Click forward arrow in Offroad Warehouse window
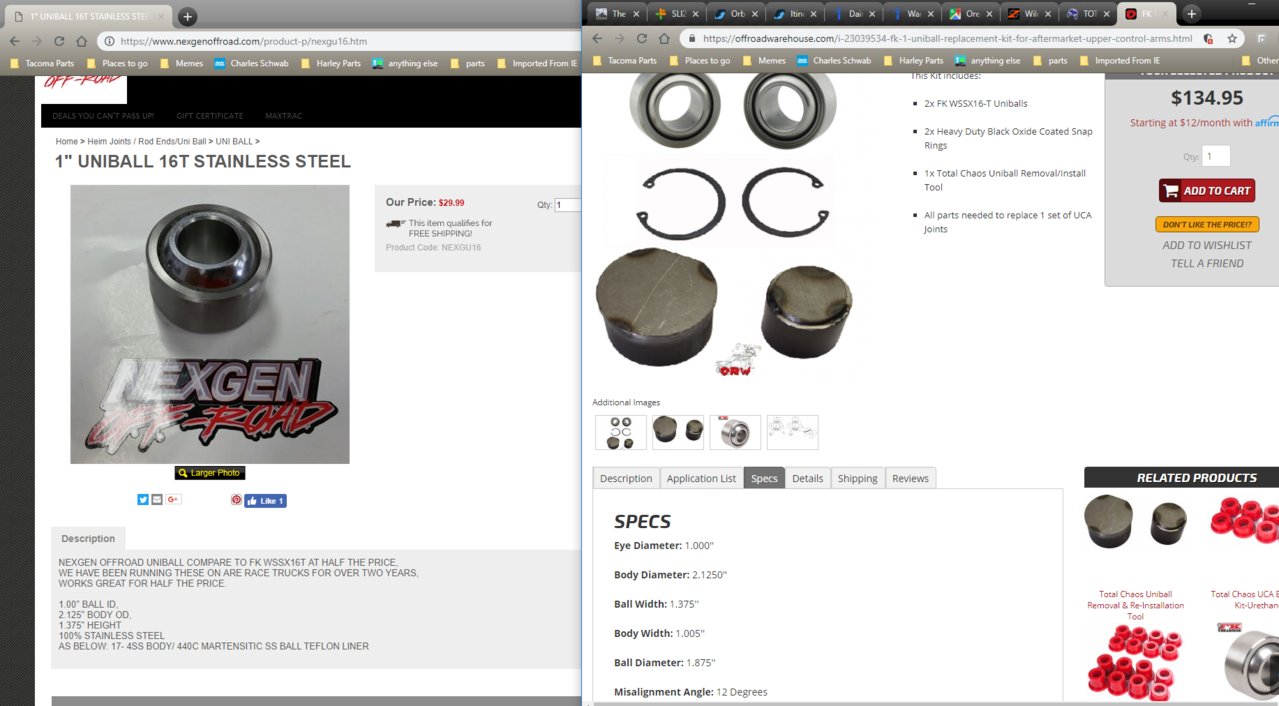This screenshot has height=706, width=1279. (619, 38)
